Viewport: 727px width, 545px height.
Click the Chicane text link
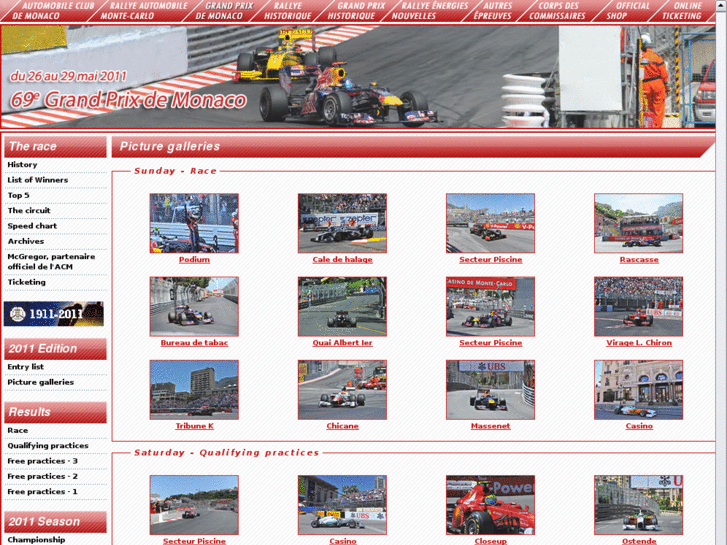[x=342, y=426]
